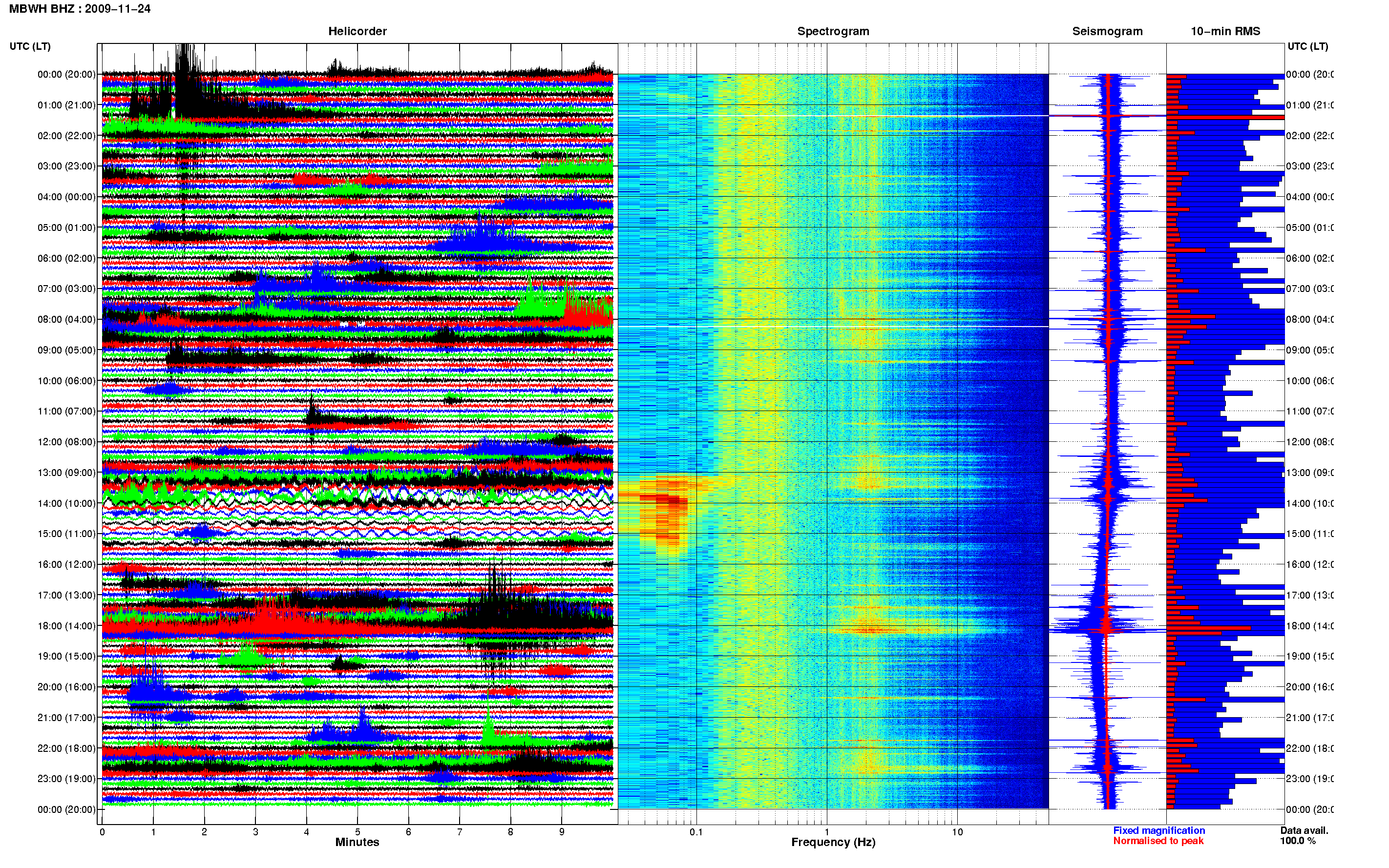
Task: Choose the '15:00 (11:00)' Helicorder time label
Action: click(66, 533)
